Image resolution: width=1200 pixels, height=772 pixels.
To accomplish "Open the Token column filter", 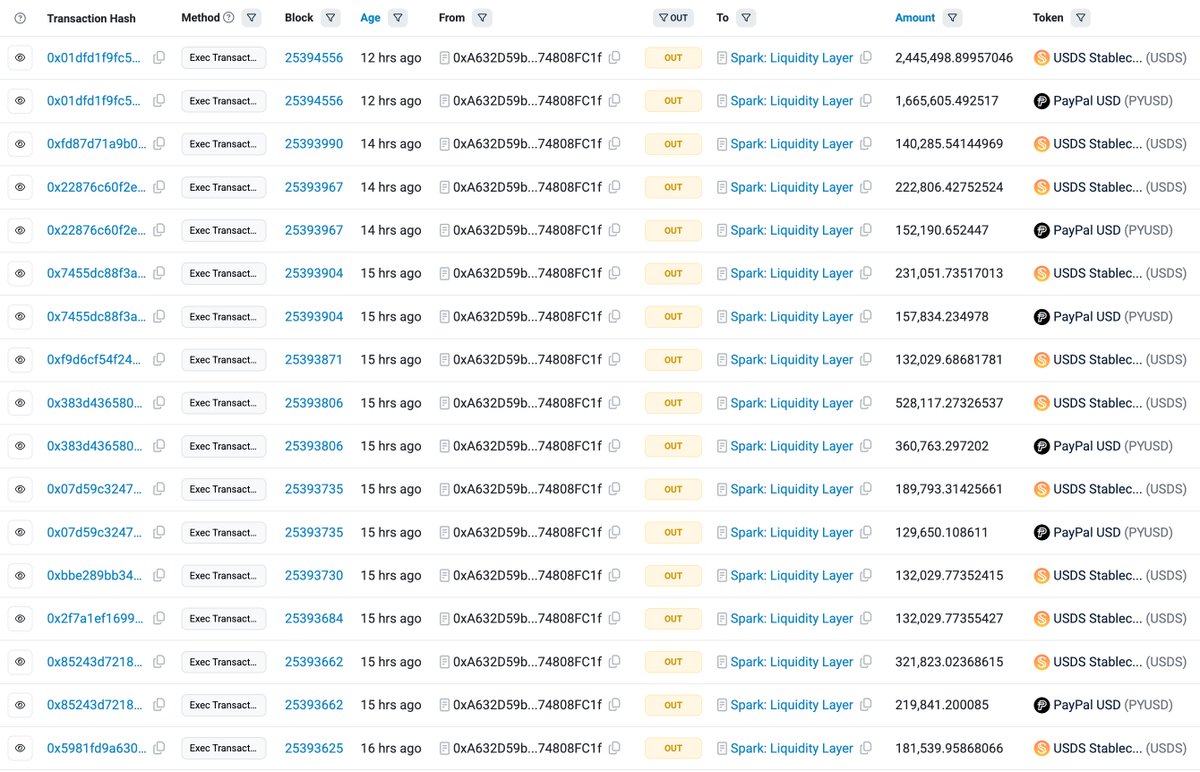I will tap(1080, 18).
